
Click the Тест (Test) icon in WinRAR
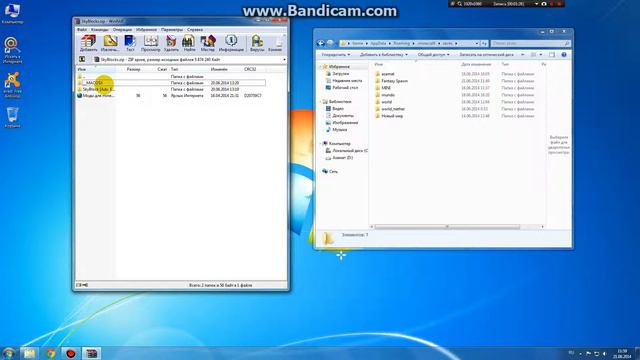pyautogui.click(x=130, y=43)
